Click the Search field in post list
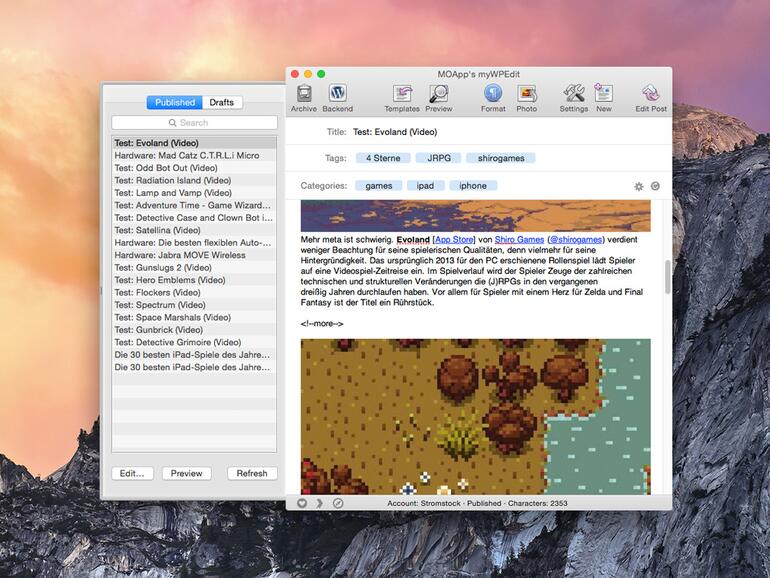The width and height of the screenshot is (770, 578). [x=194, y=123]
